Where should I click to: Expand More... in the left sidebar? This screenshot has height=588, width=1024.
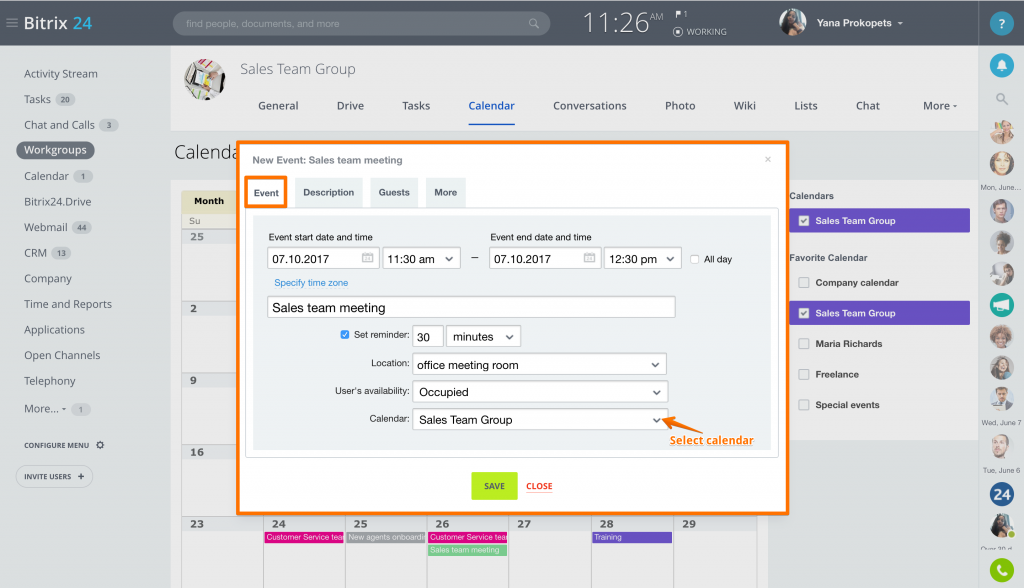click(x=45, y=409)
